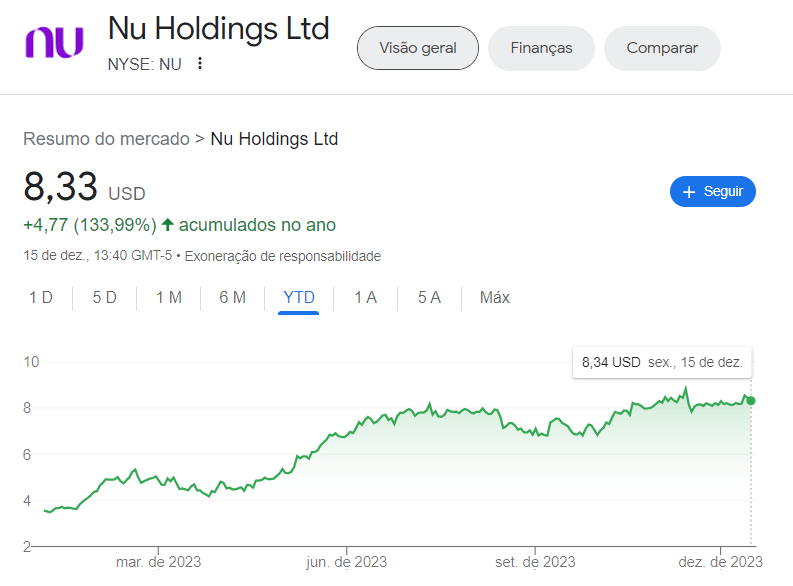This screenshot has height=586, width=793.
Task: Click the jun. de 2023 axis label
Action: 346,562
